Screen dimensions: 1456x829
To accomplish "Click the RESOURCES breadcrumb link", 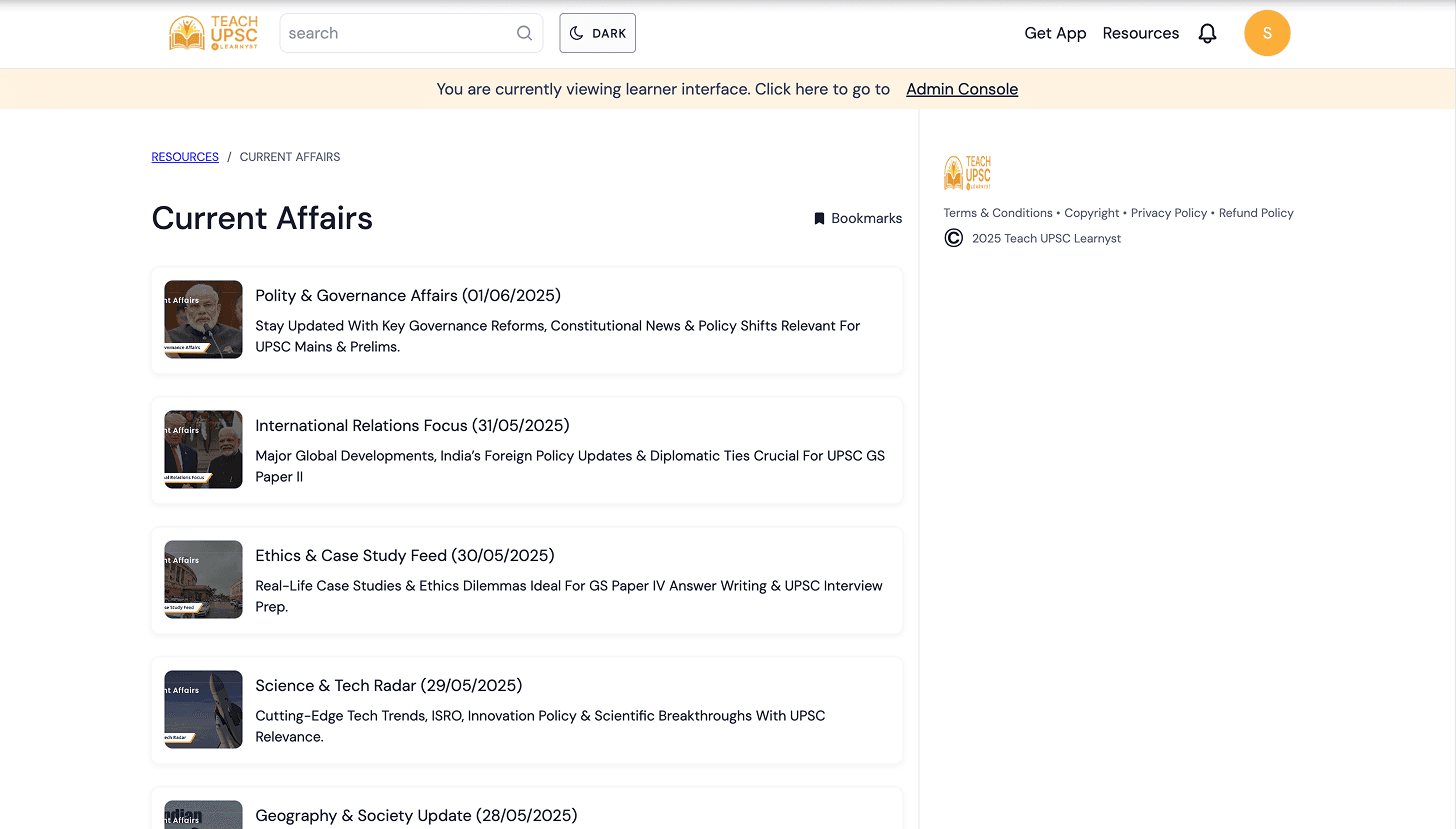I will 185,157.
